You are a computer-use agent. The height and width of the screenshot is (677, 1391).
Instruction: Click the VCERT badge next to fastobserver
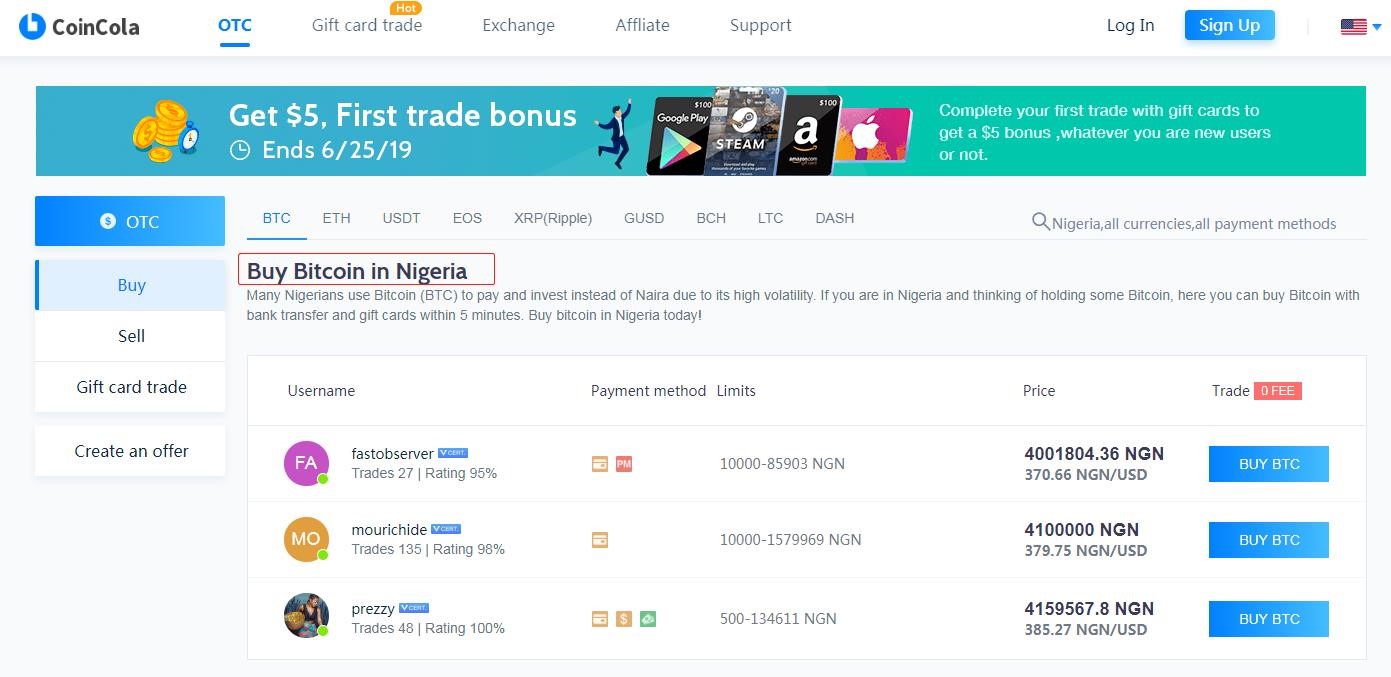point(453,452)
